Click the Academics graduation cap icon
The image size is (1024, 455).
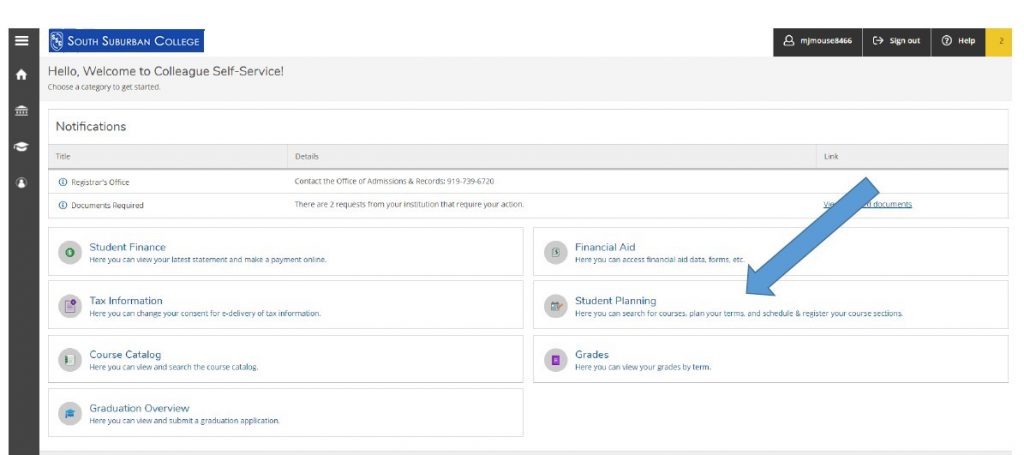[x=21, y=147]
